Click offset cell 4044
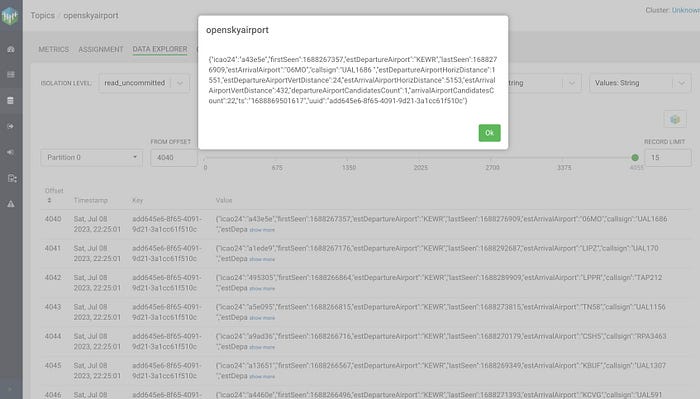Viewport: 700px width, 399px height. pos(53,336)
